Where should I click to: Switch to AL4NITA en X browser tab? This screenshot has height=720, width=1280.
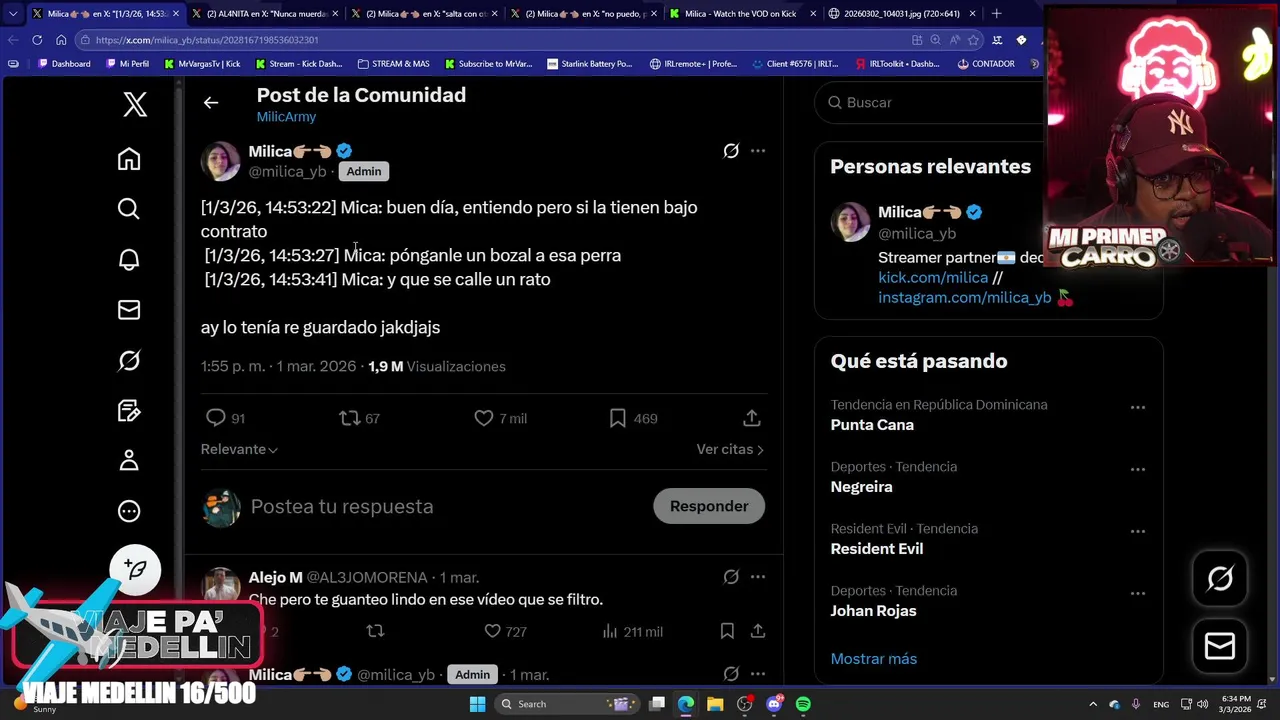pyautogui.click(x=264, y=14)
